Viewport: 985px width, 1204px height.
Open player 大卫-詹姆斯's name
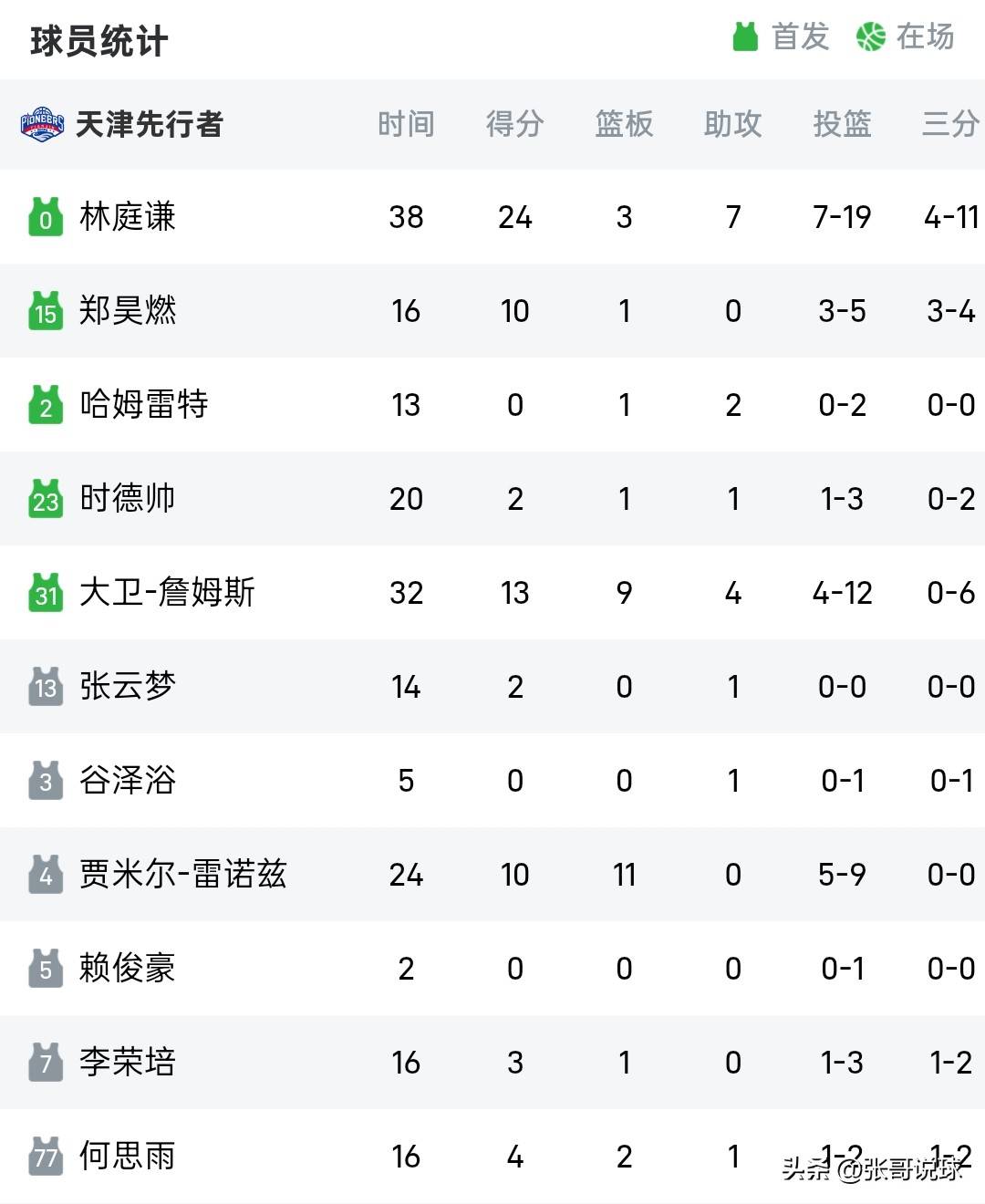[x=167, y=593]
